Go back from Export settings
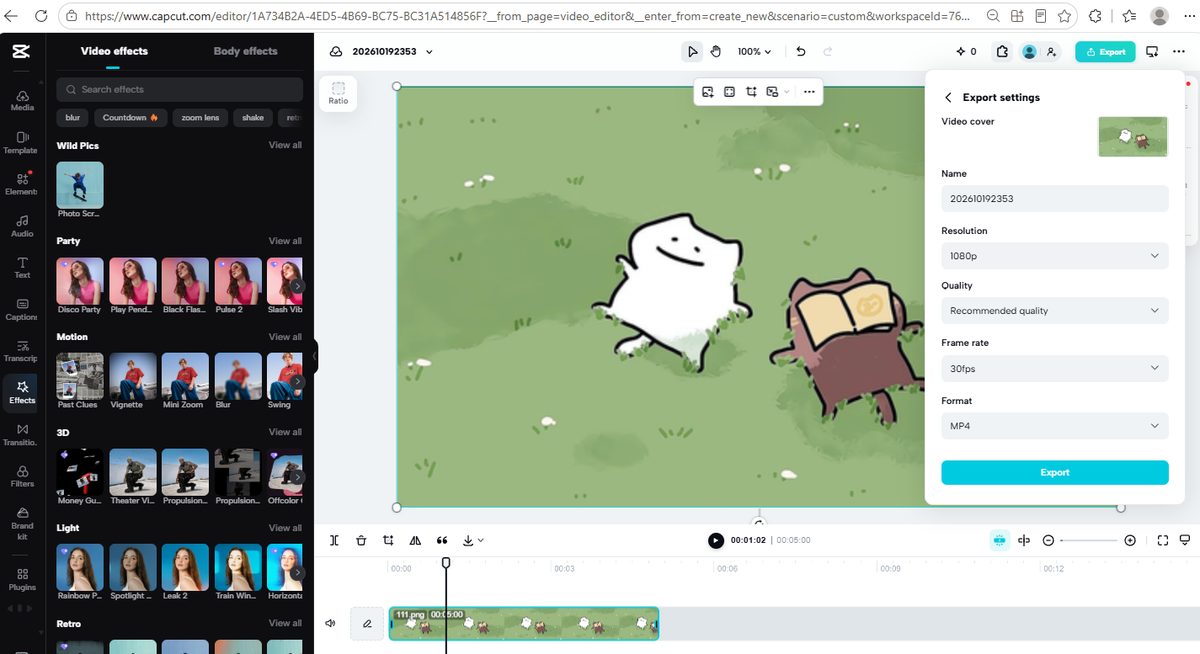1200x654 pixels. tap(948, 98)
